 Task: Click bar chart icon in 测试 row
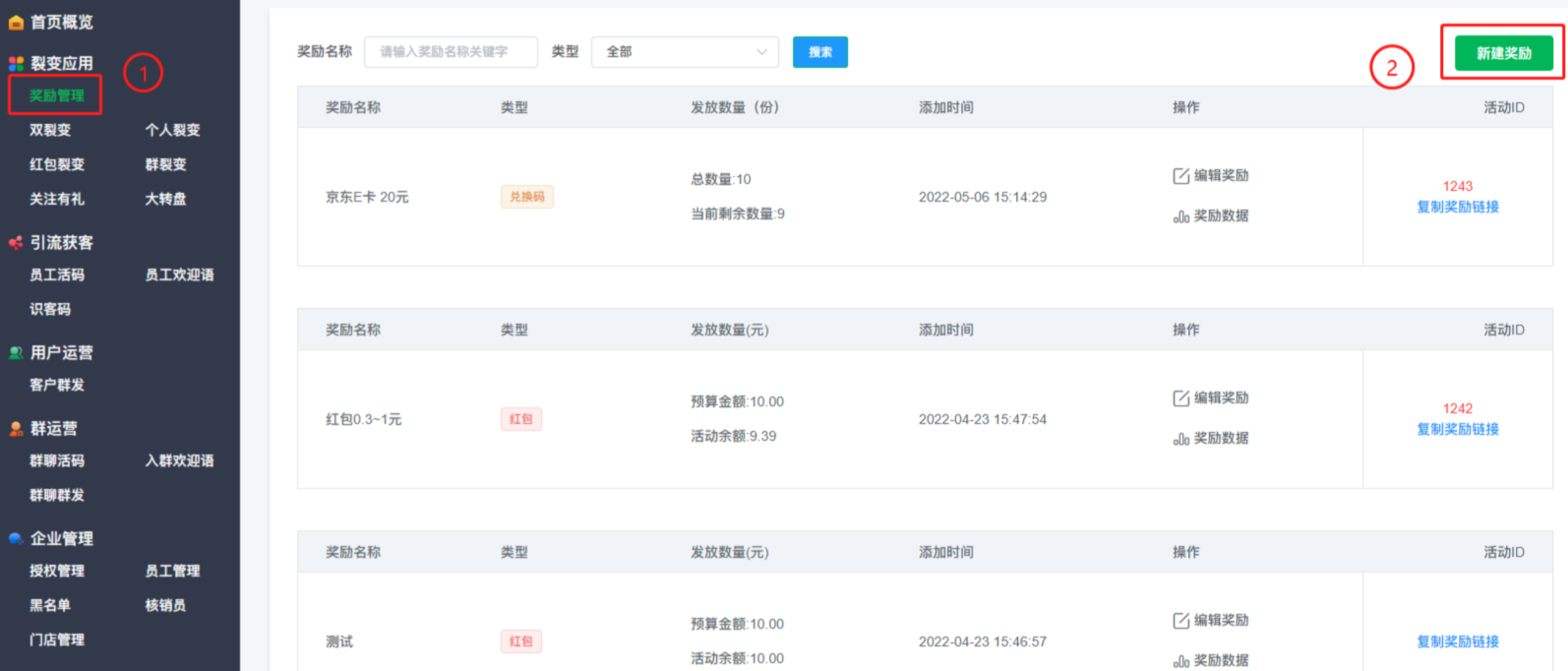(x=1181, y=660)
